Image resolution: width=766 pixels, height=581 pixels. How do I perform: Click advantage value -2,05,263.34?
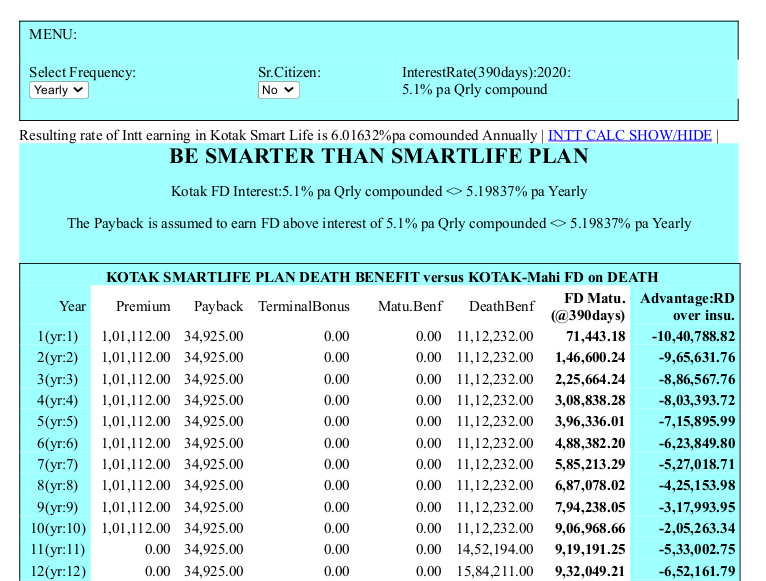pos(697,529)
